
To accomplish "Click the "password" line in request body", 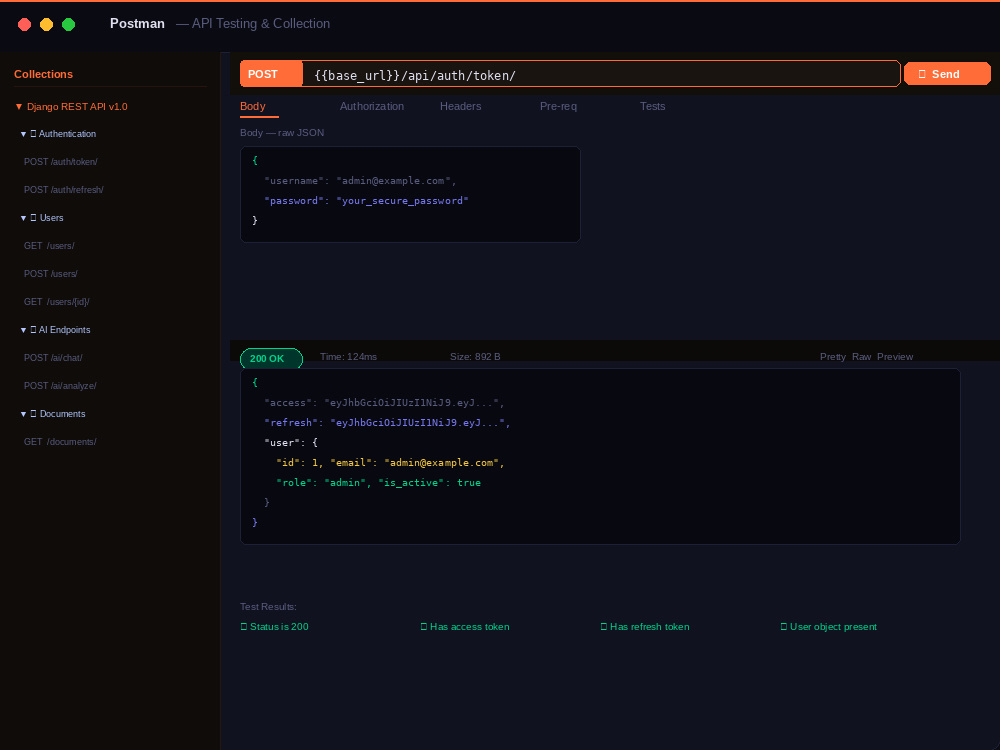I will point(367,201).
